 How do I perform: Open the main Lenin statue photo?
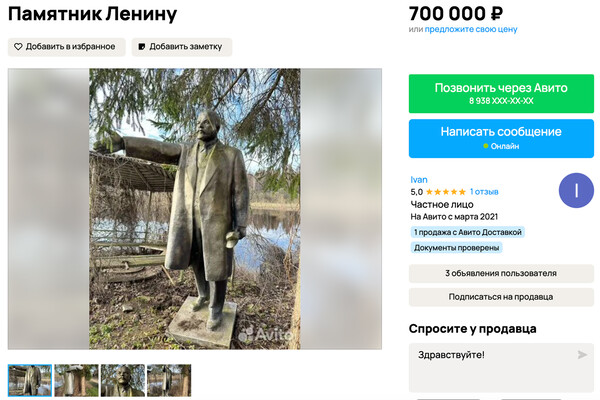[195, 209]
